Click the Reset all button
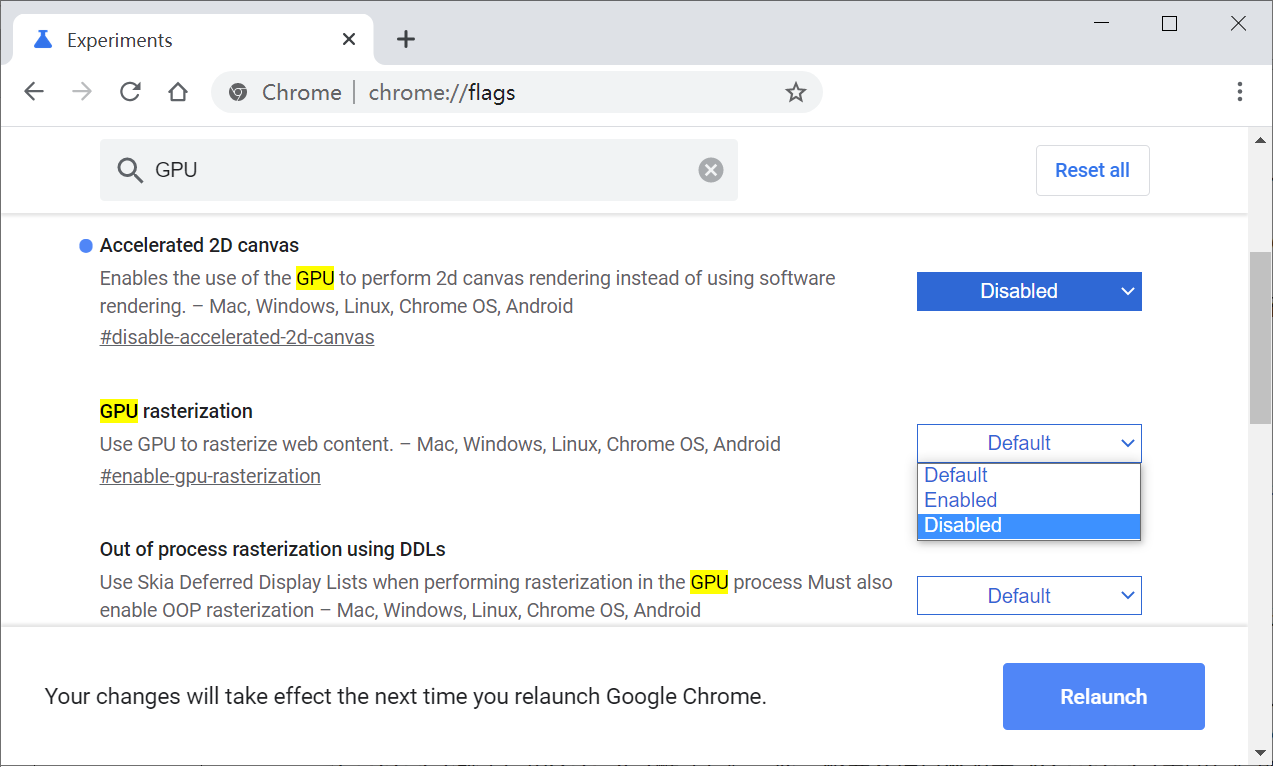The width and height of the screenshot is (1273, 767). [1092, 170]
